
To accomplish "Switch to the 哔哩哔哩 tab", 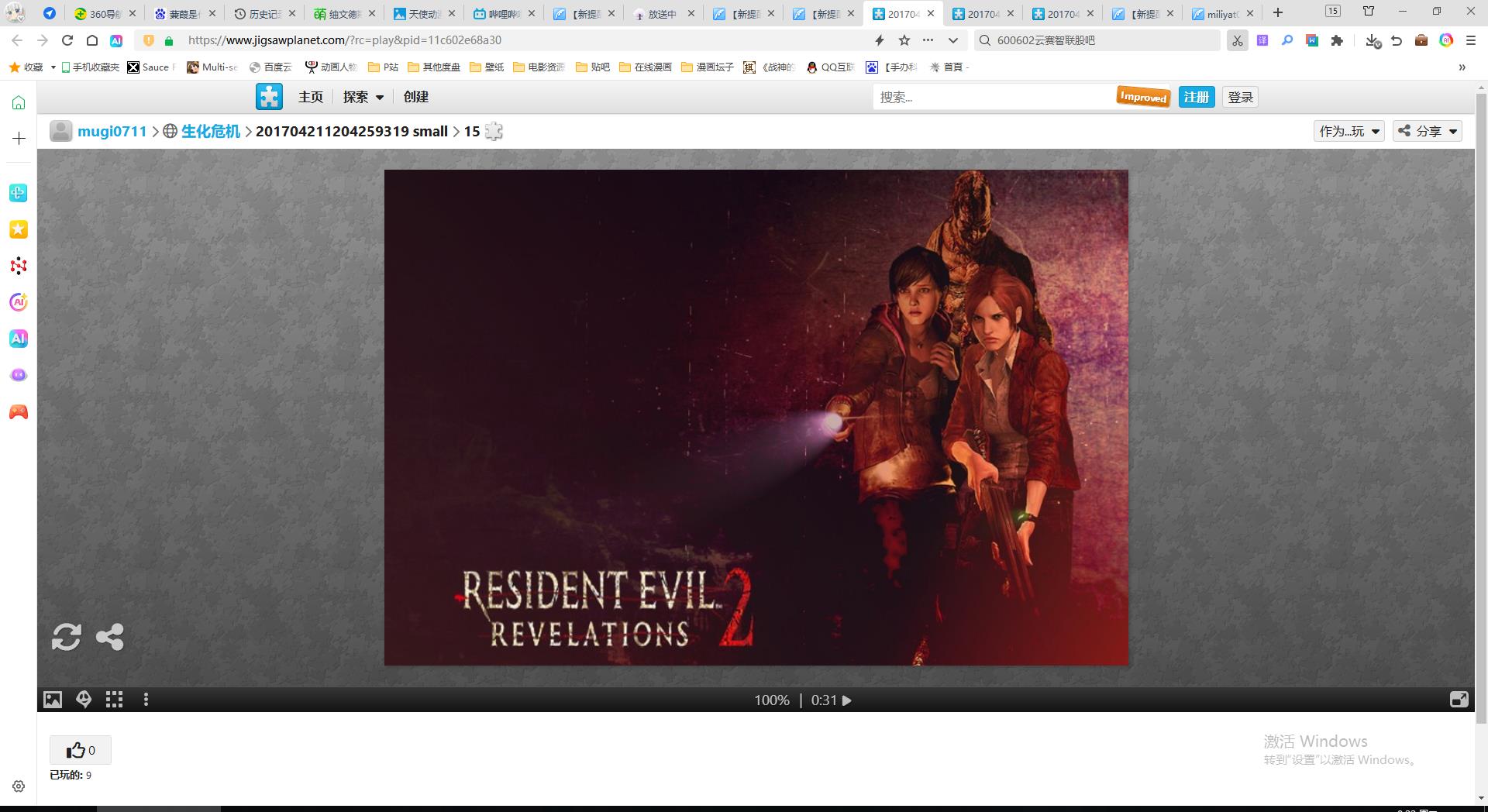I will [x=505, y=14].
